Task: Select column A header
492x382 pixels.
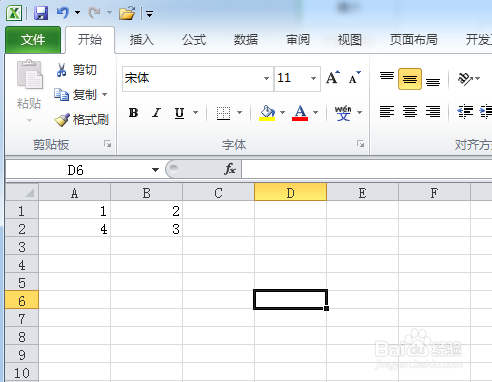Action: 74,192
